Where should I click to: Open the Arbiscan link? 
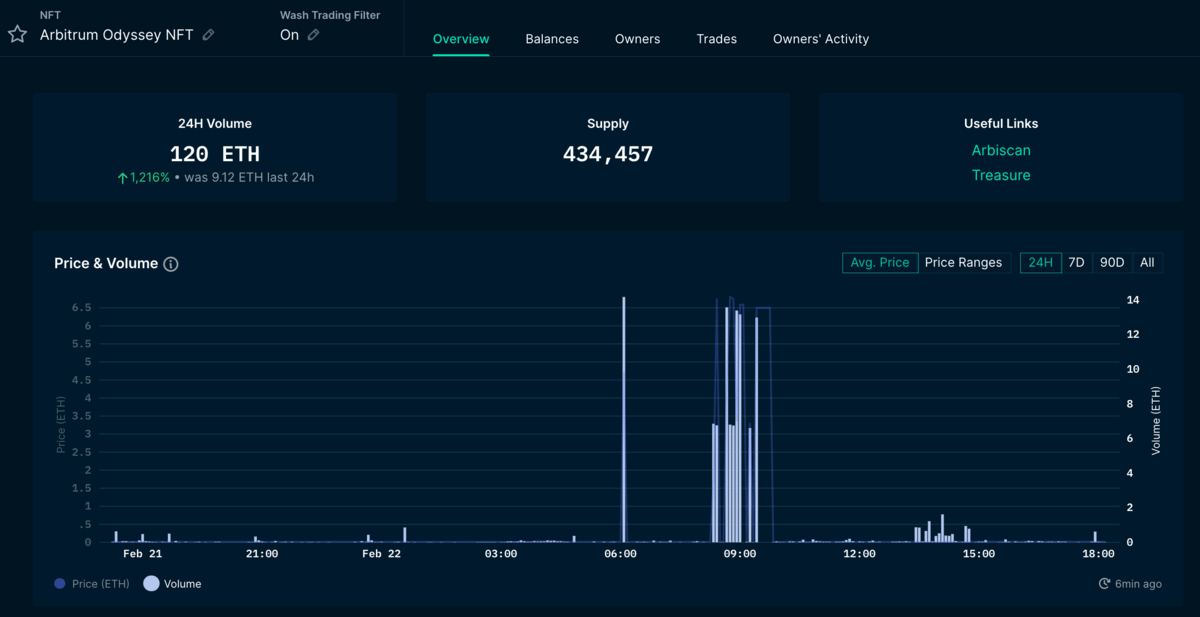[1001, 150]
